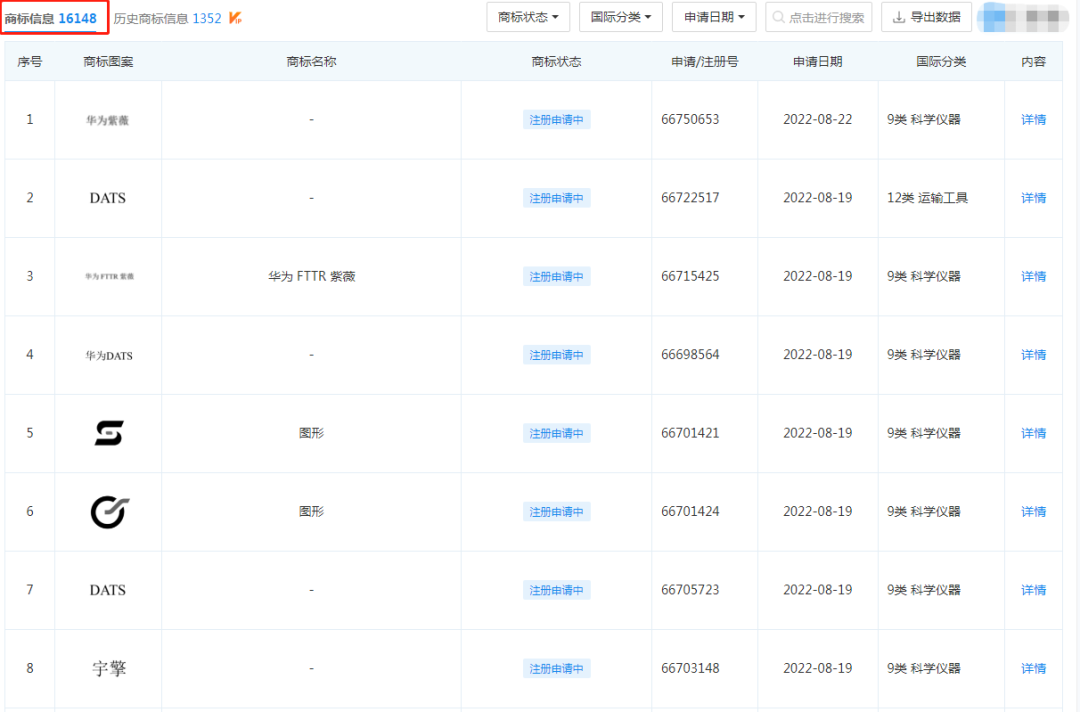Select 图形 name in row 6
The height and width of the screenshot is (712, 1080).
pyautogui.click(x=311, y=512)
